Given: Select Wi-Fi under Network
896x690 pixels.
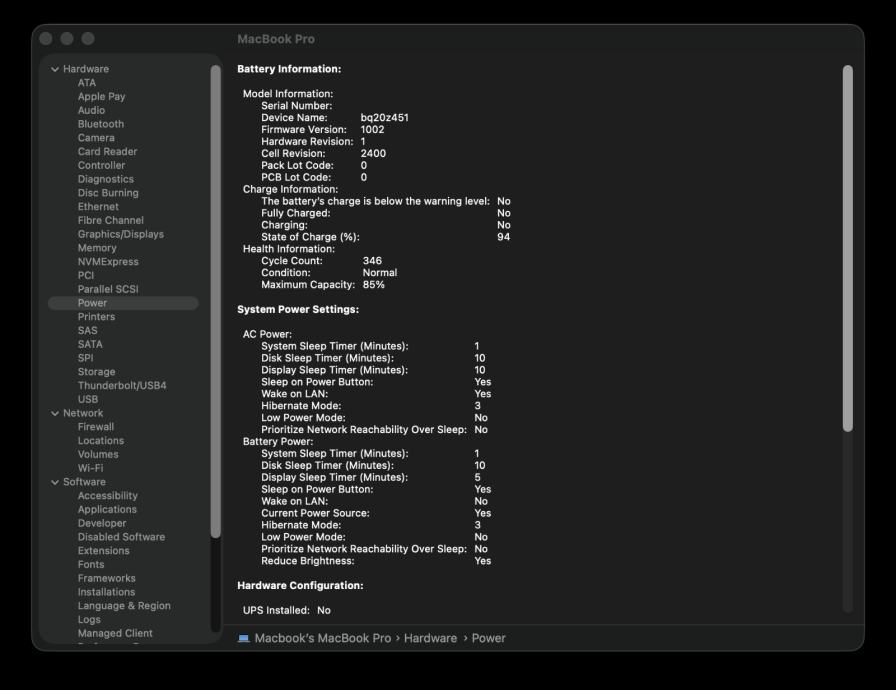Looking at the screenshot, I should [91, 468].
